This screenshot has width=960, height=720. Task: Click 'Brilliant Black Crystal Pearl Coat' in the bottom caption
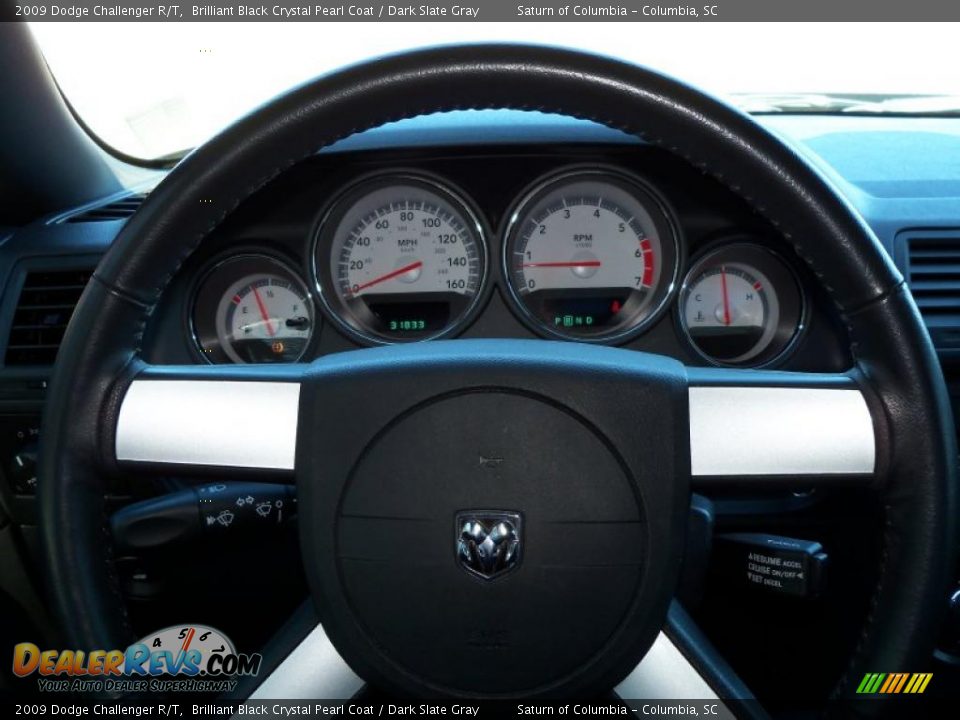pos(282,710)
